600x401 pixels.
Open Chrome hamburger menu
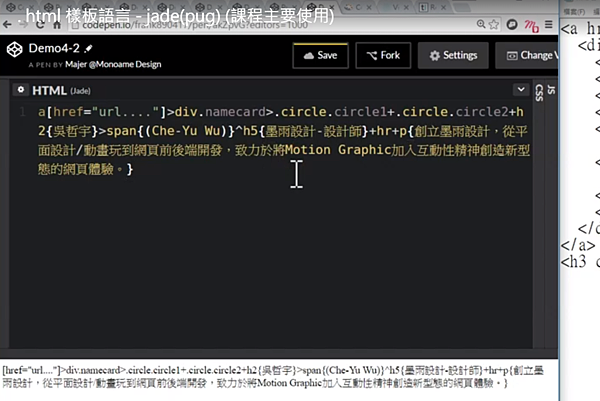click(x=548, y=24)
